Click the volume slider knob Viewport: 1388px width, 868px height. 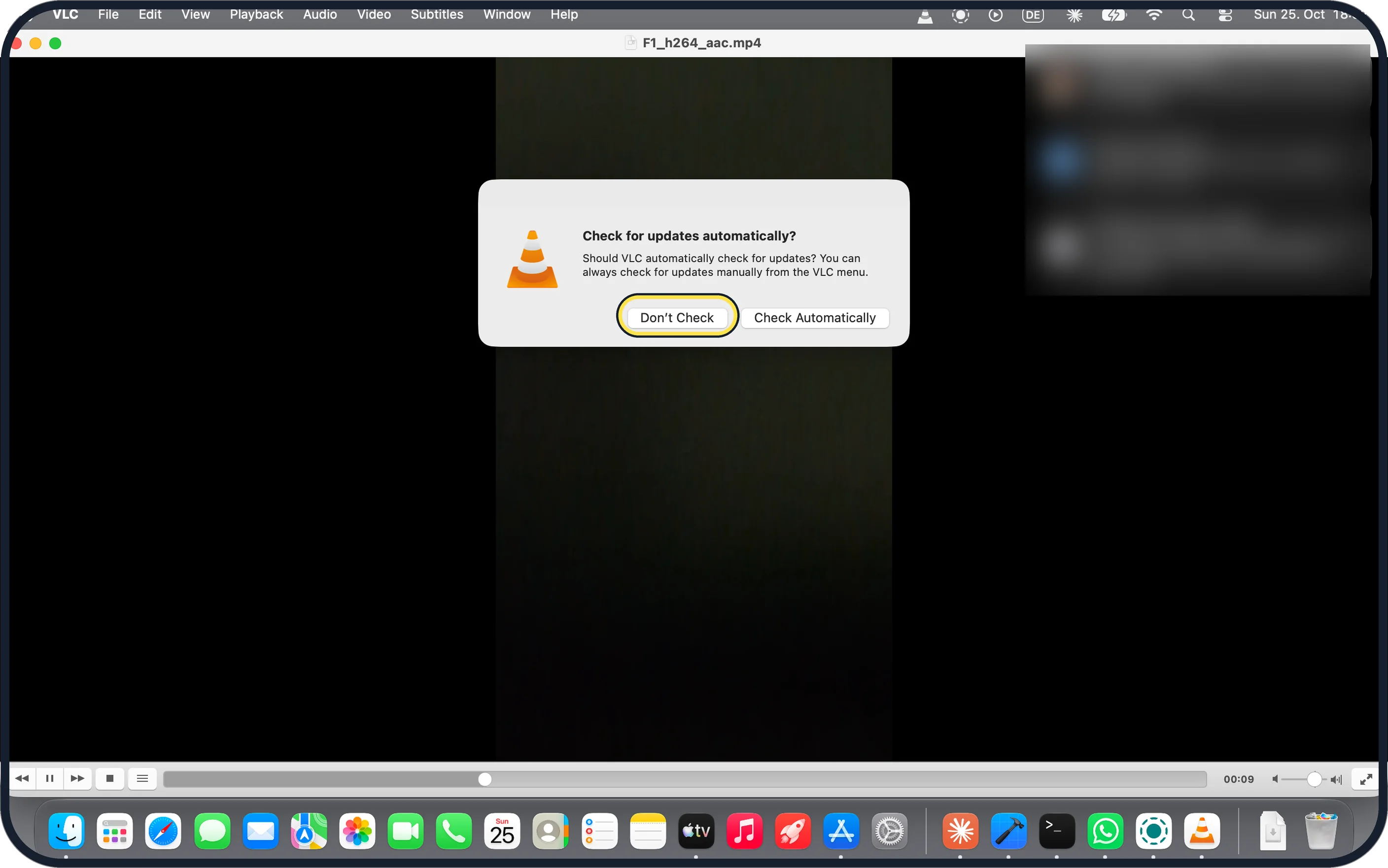pyautogui.click(x=1314, y=779)
